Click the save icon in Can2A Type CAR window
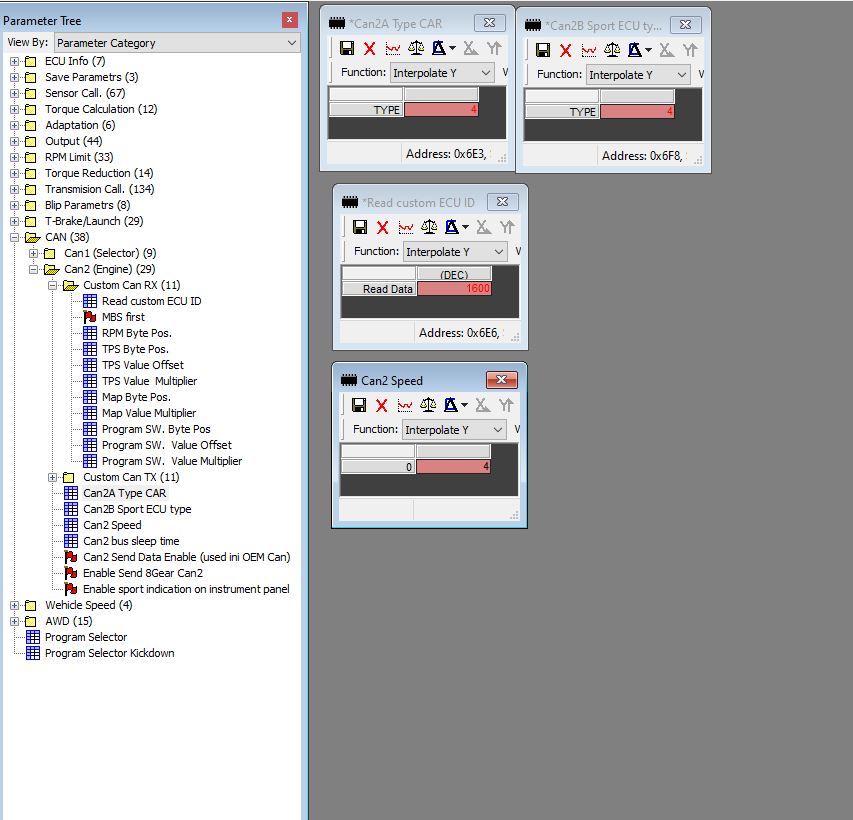Image resolution: width=853 pixels, height=820 pixels. pos(347,48)
